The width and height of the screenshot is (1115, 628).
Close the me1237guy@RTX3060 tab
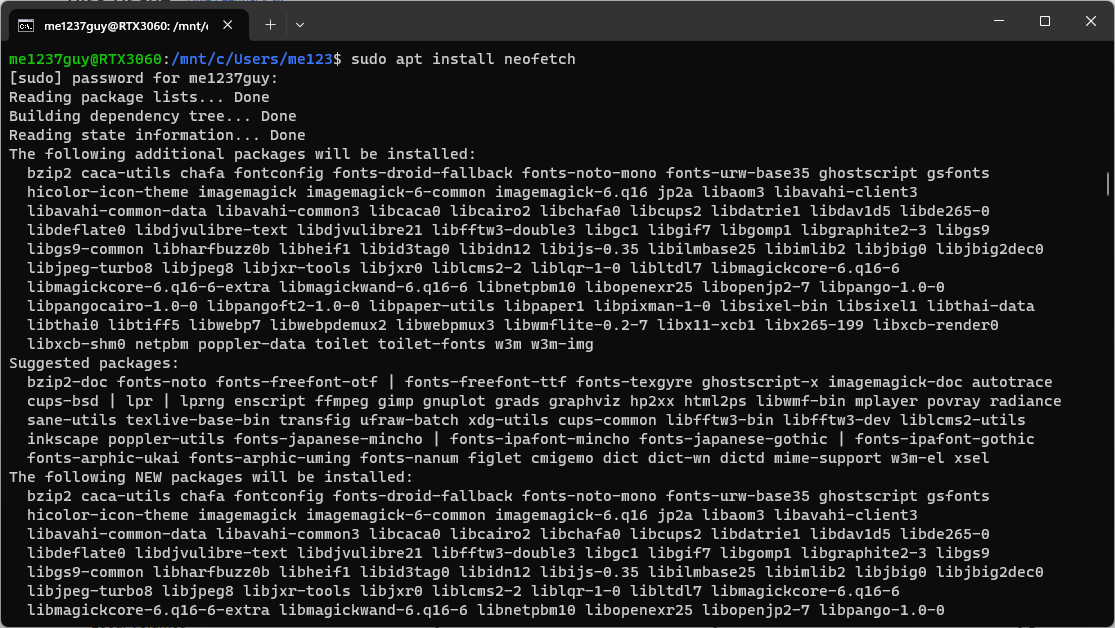coord(228,25)
